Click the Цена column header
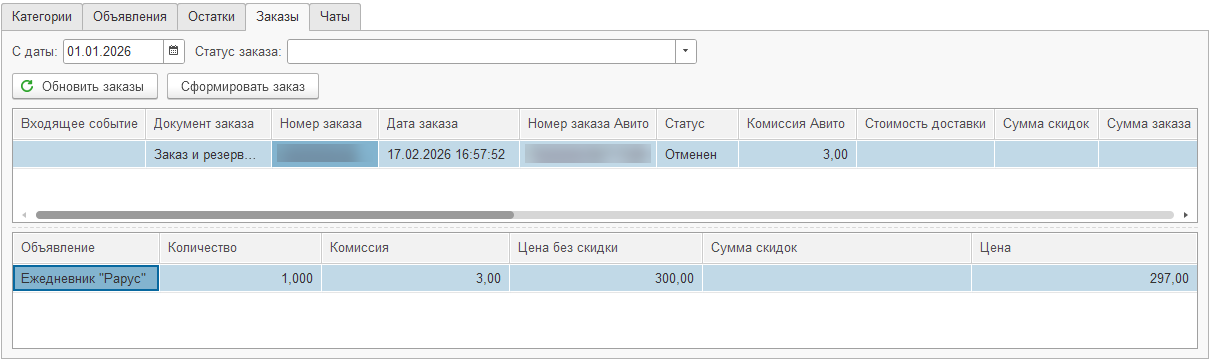The width and height of the screenshot is (1217, 364). pos(1084,248)
